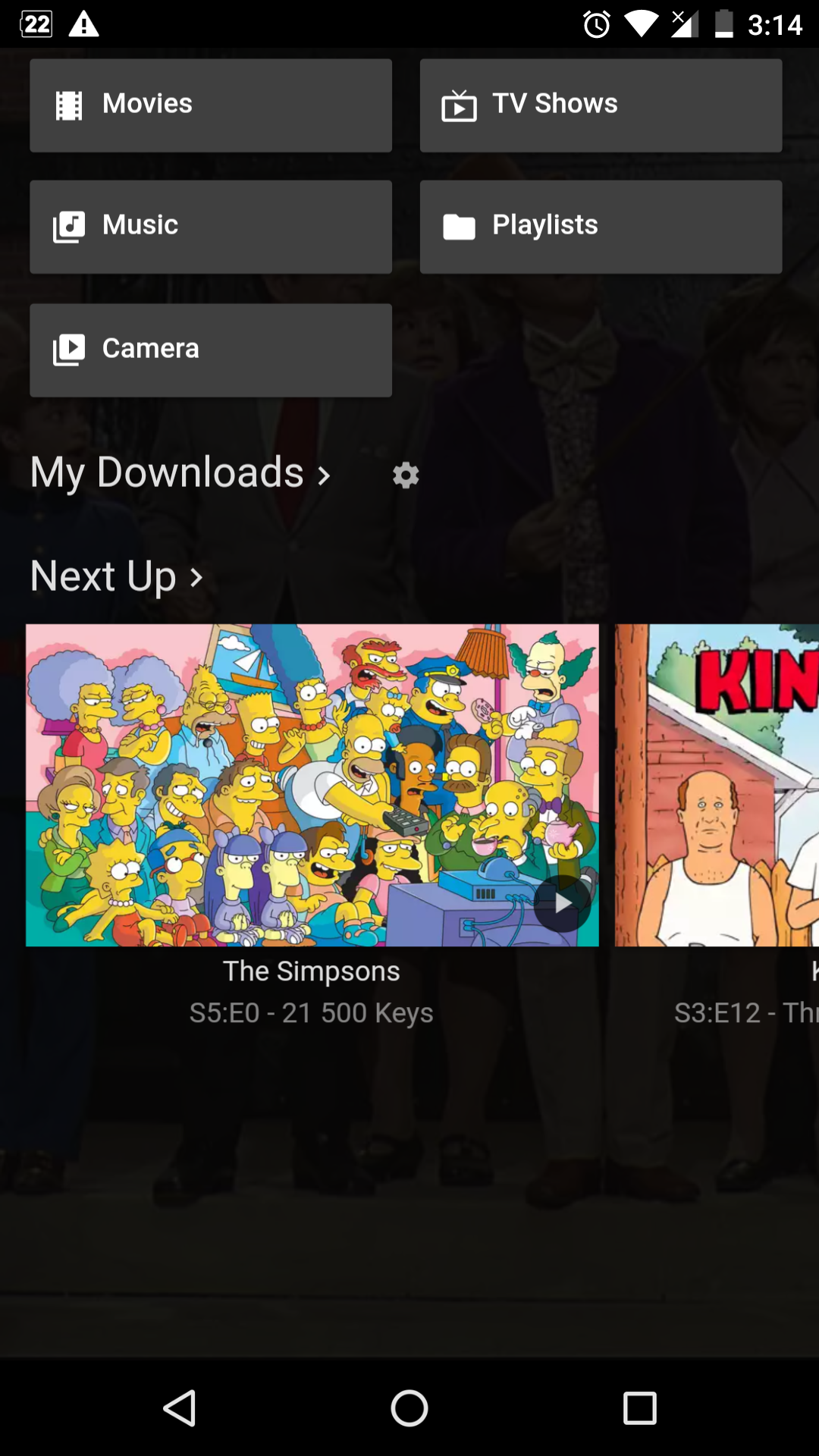Tap the Music library note icon
Image resolution: width=819 pixels, height=1456 pixels.
[69, 227]
